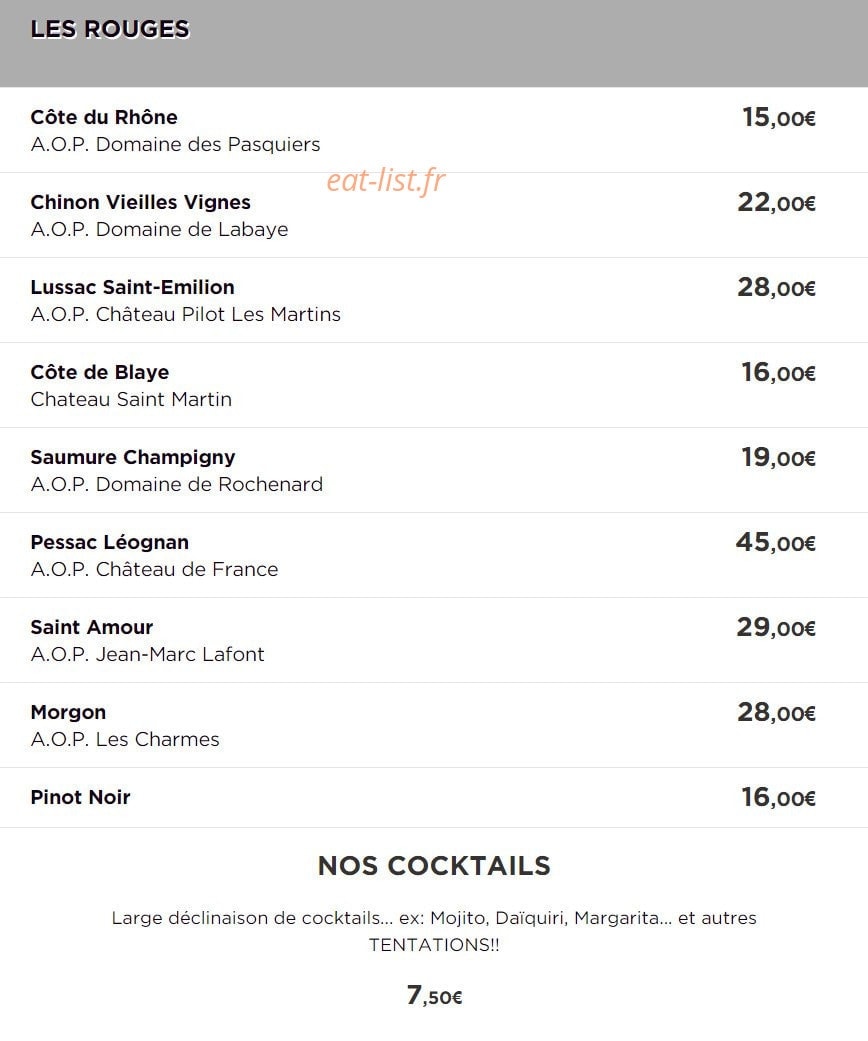This screenshot has height=1041, width=868.
Task: Select the 15,00€ Côte du Rhône price
Action: (779, 118)
